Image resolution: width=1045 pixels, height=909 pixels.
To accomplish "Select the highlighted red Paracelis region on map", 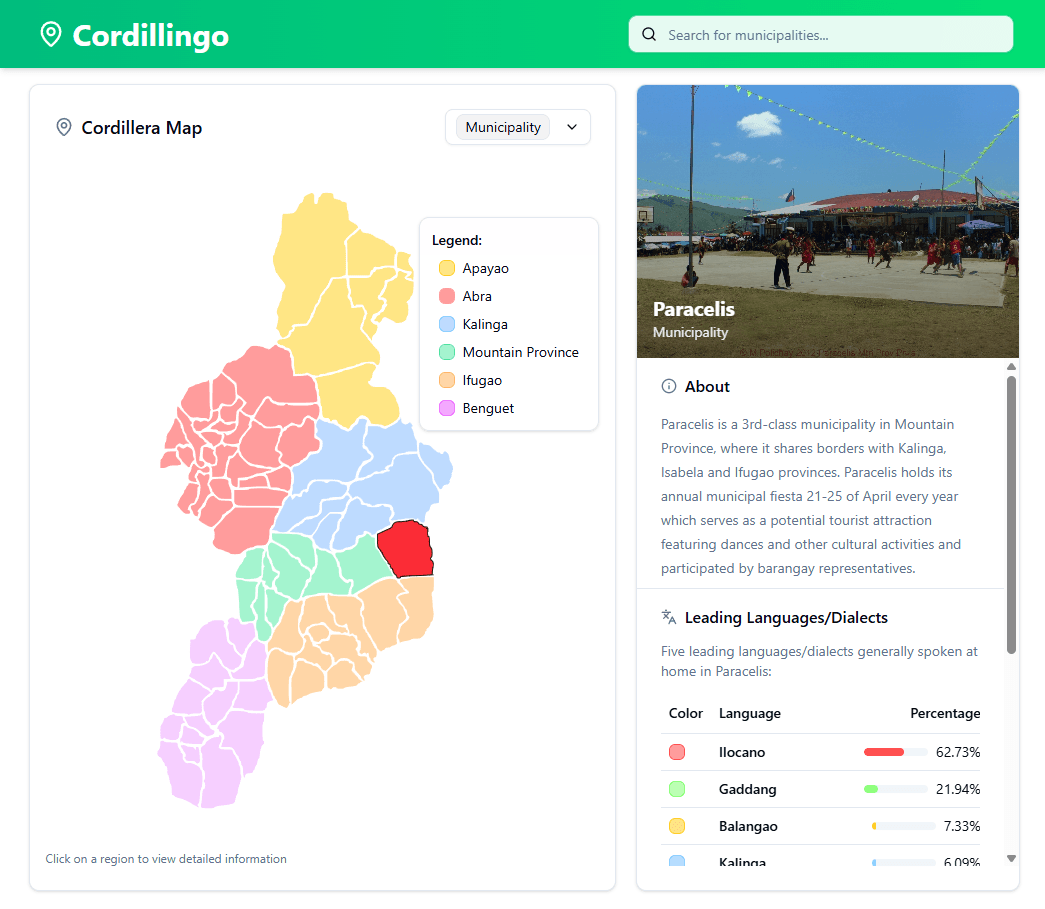I will [x=407, y=549].
